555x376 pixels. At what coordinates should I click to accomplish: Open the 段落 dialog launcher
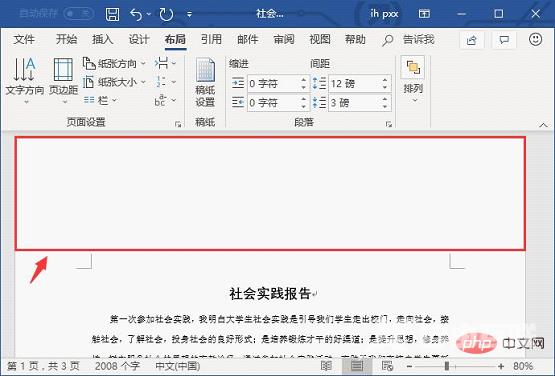(389, 124)
